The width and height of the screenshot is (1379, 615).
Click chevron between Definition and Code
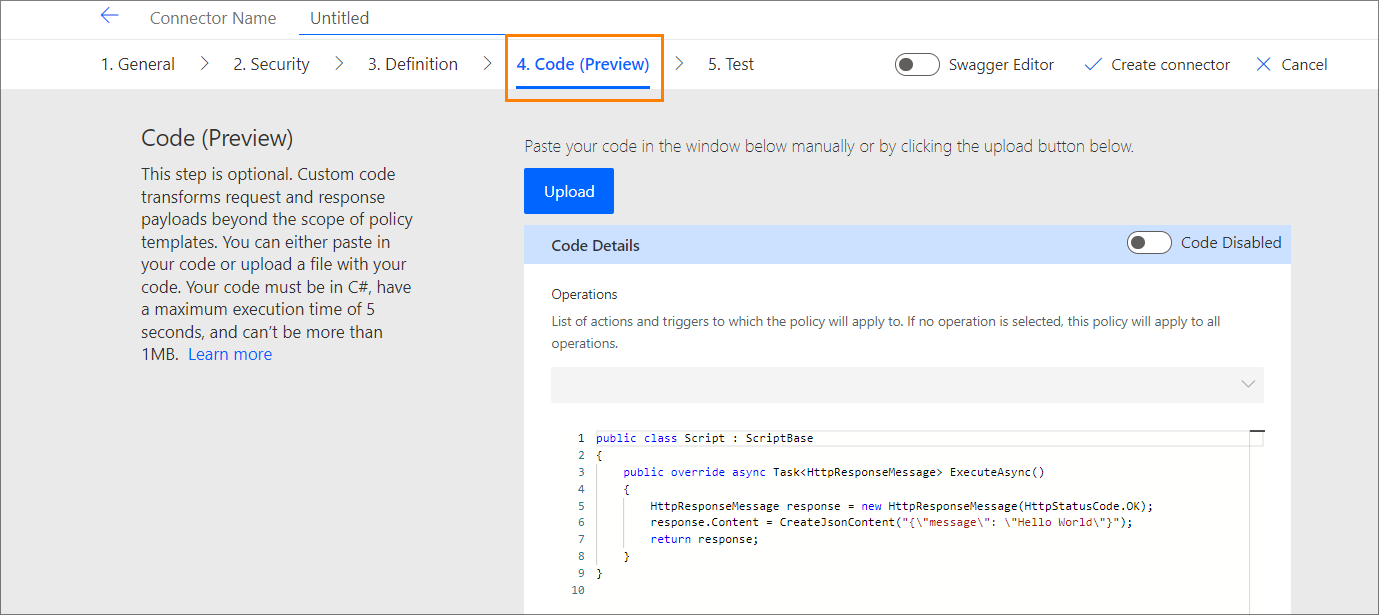click(x=487, y=64)
